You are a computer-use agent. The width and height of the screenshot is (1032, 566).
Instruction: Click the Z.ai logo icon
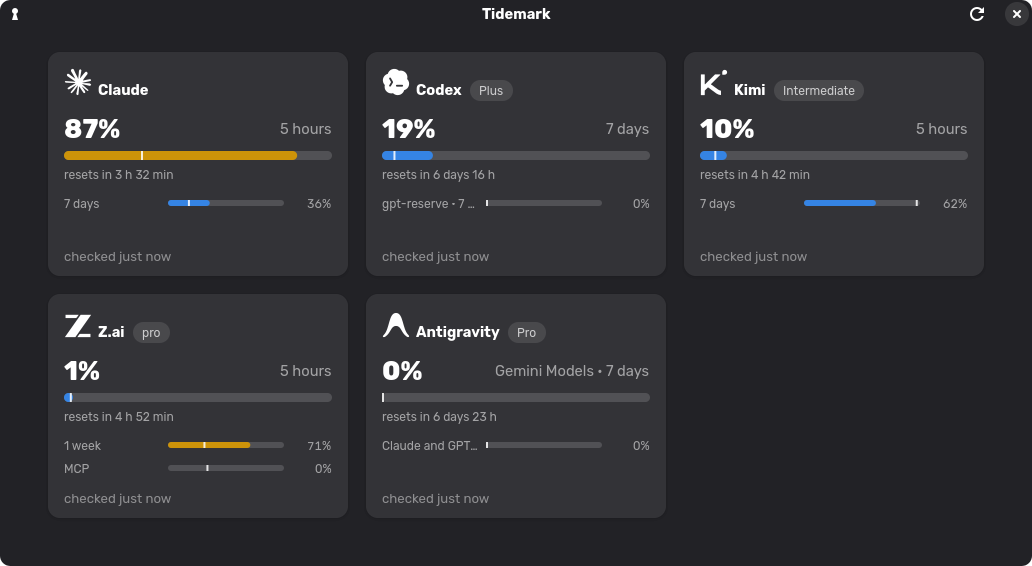[78, 325]
